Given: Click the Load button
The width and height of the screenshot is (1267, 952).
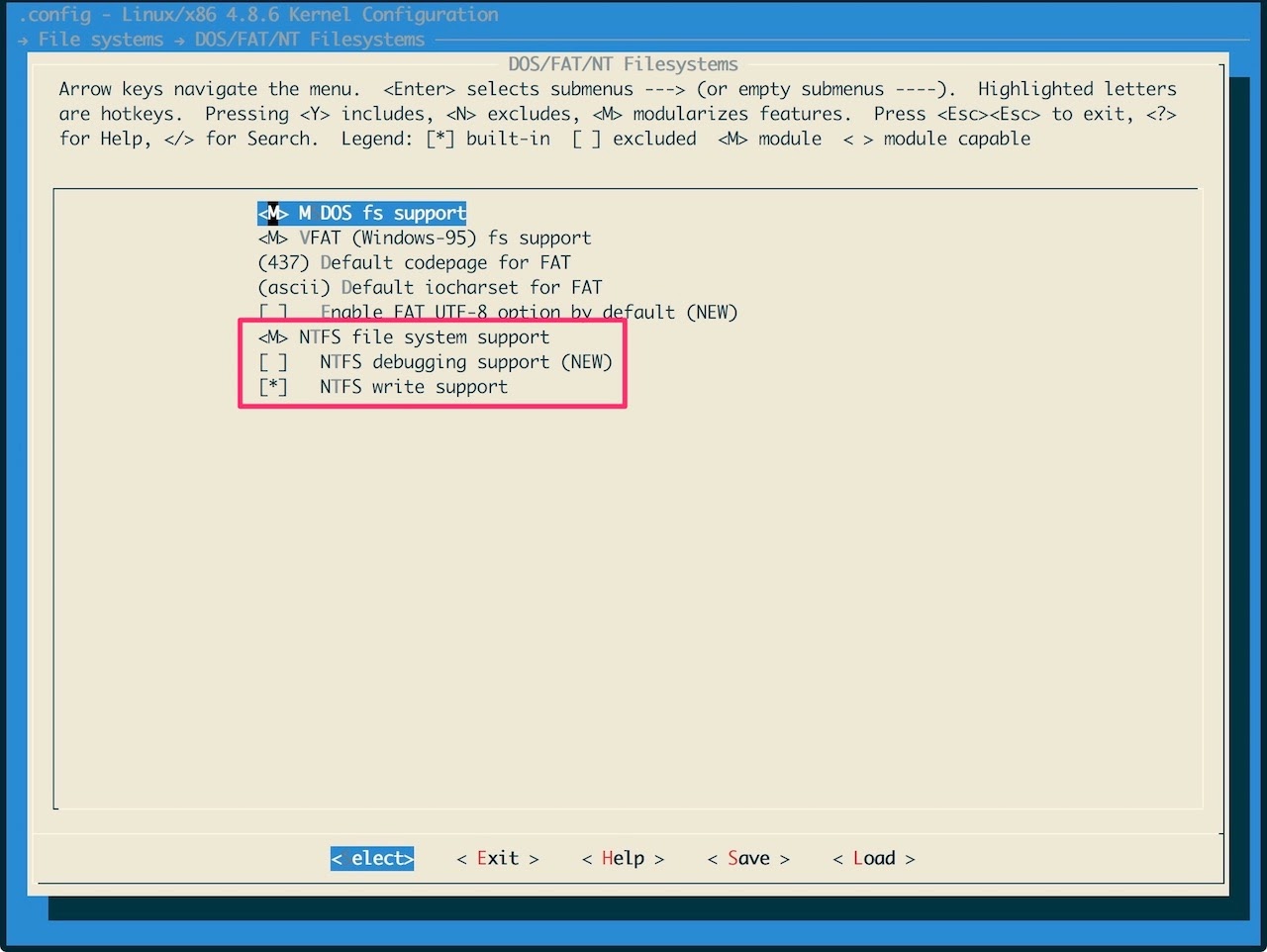Looking at the screenshot, I should click(874, 858).
